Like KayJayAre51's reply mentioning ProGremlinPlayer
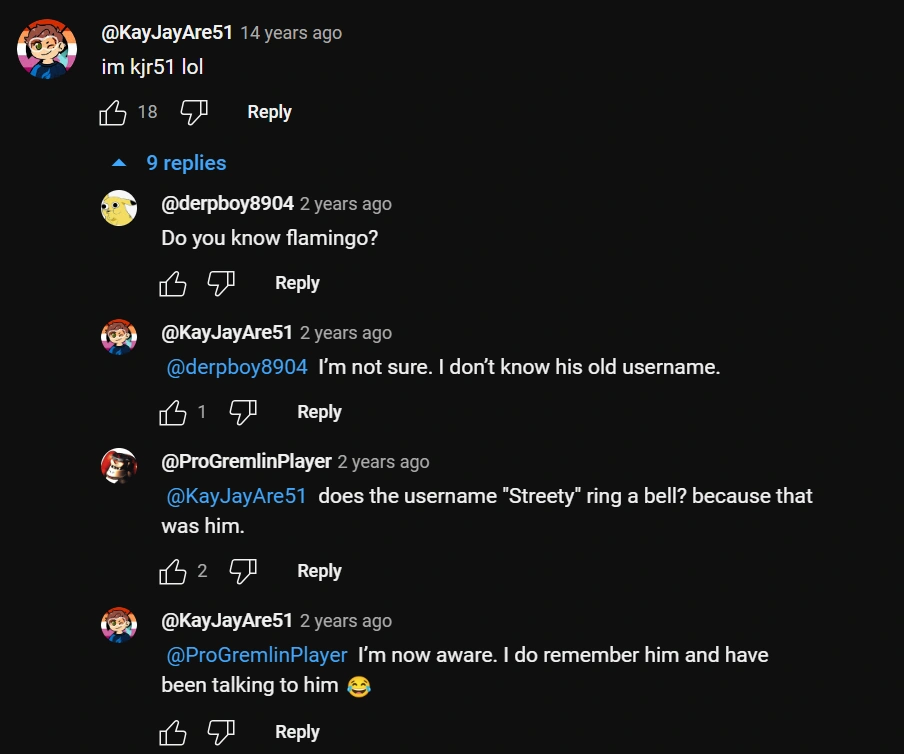The width and height of the screenshot is (904, 754). tap(173, 731)
